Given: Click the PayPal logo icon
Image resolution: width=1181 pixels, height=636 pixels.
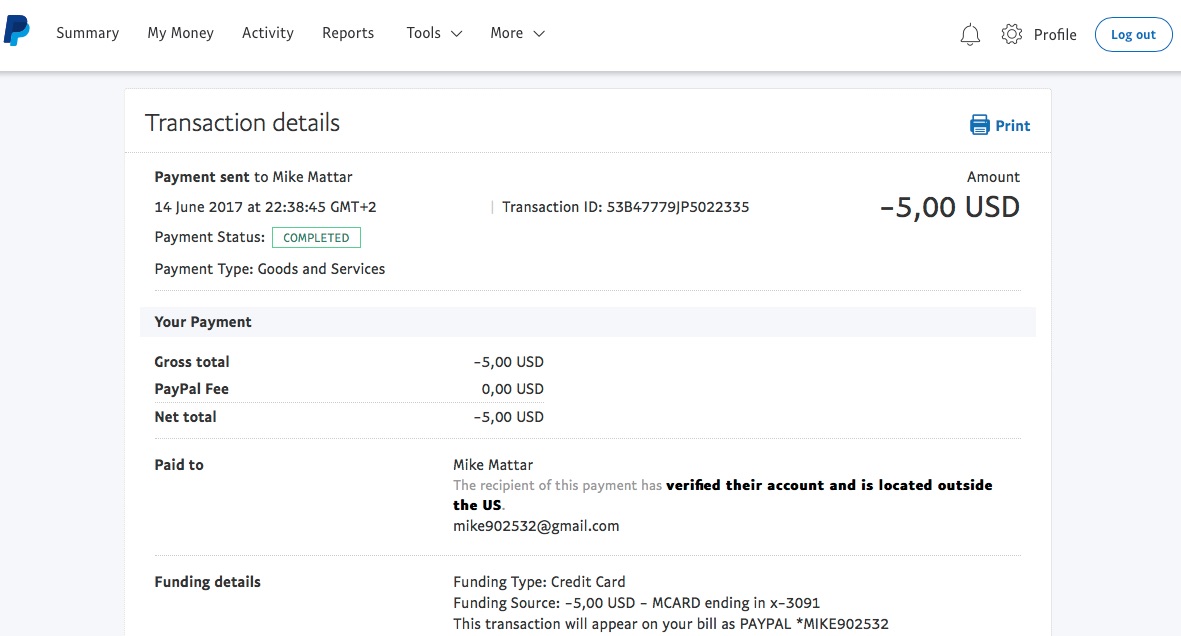Looking at the screenshot, I should click(x=17, y=31).
